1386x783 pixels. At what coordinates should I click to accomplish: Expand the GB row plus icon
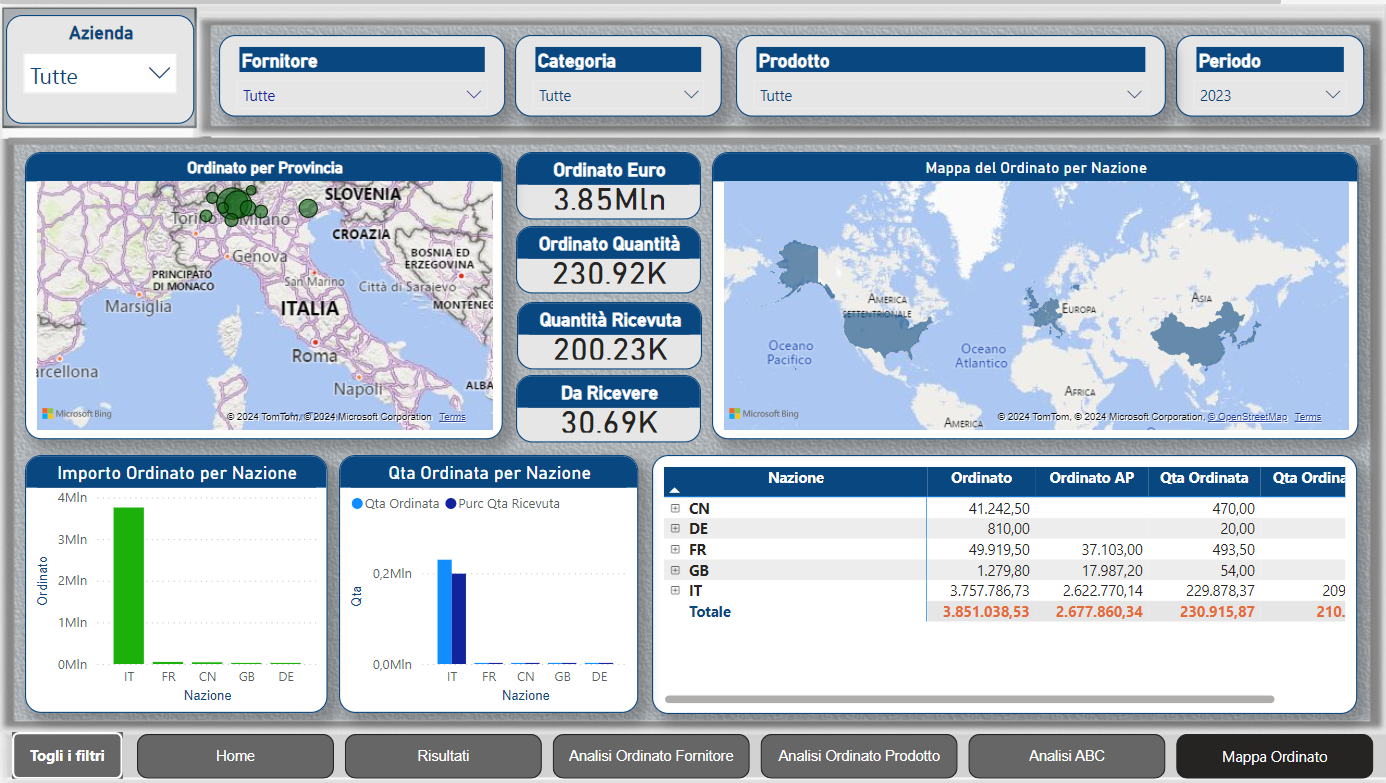(x=675, y=570)
